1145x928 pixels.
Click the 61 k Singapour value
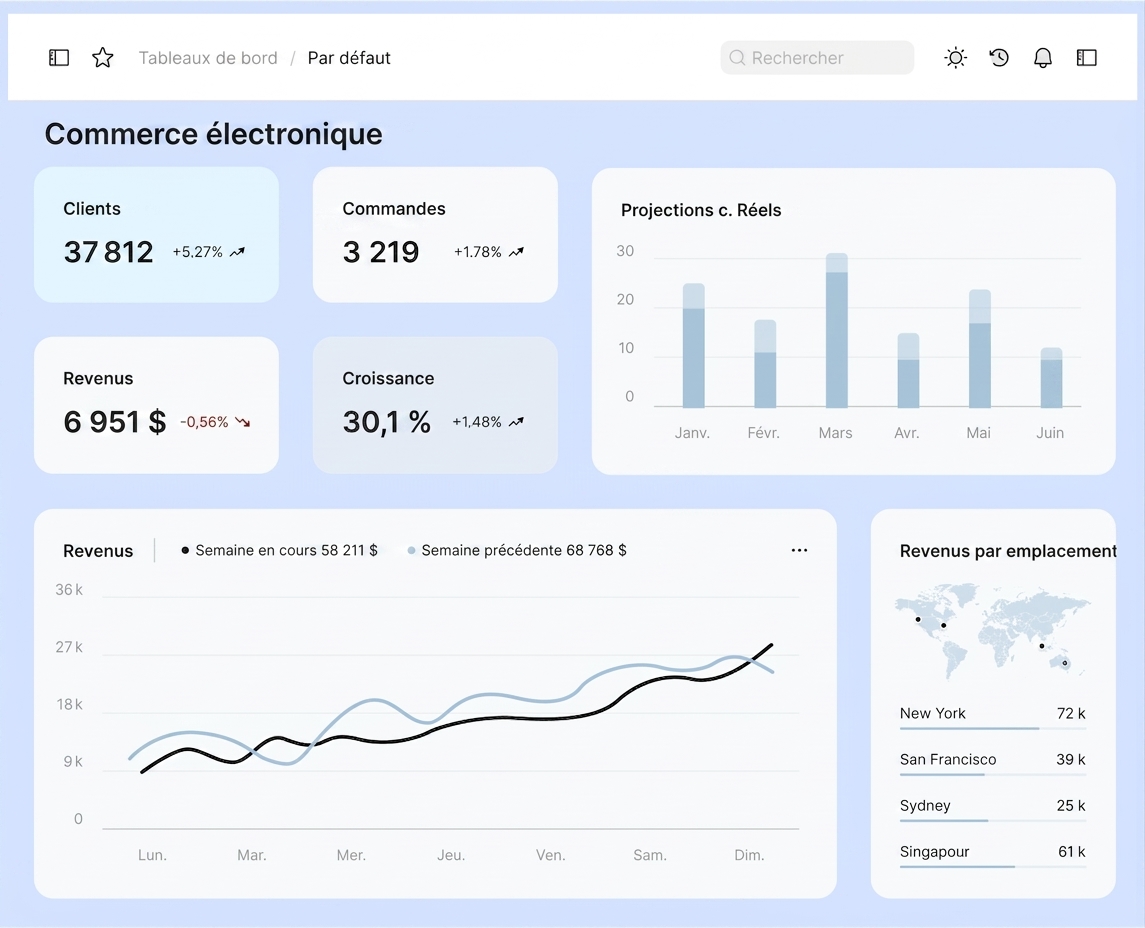[1071, 851]
